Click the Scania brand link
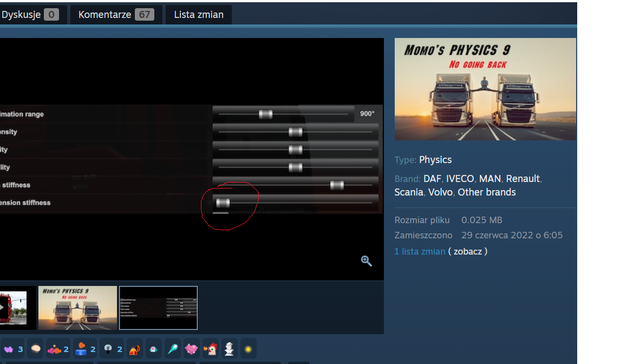 click(x=409, y=192)
